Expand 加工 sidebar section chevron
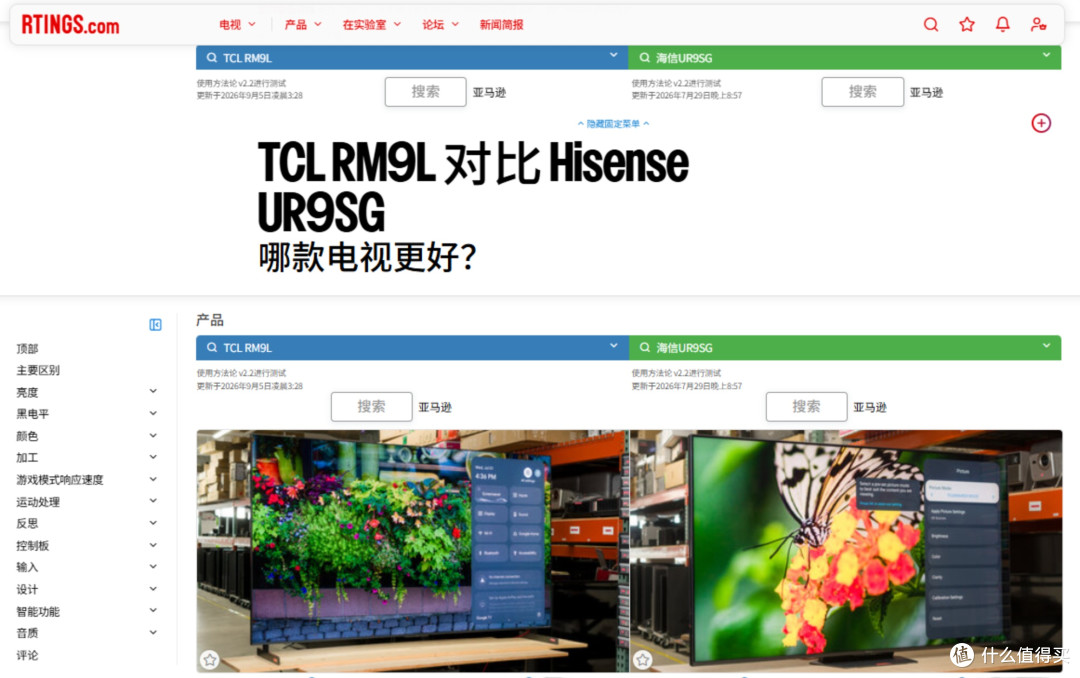 point(153,457)
